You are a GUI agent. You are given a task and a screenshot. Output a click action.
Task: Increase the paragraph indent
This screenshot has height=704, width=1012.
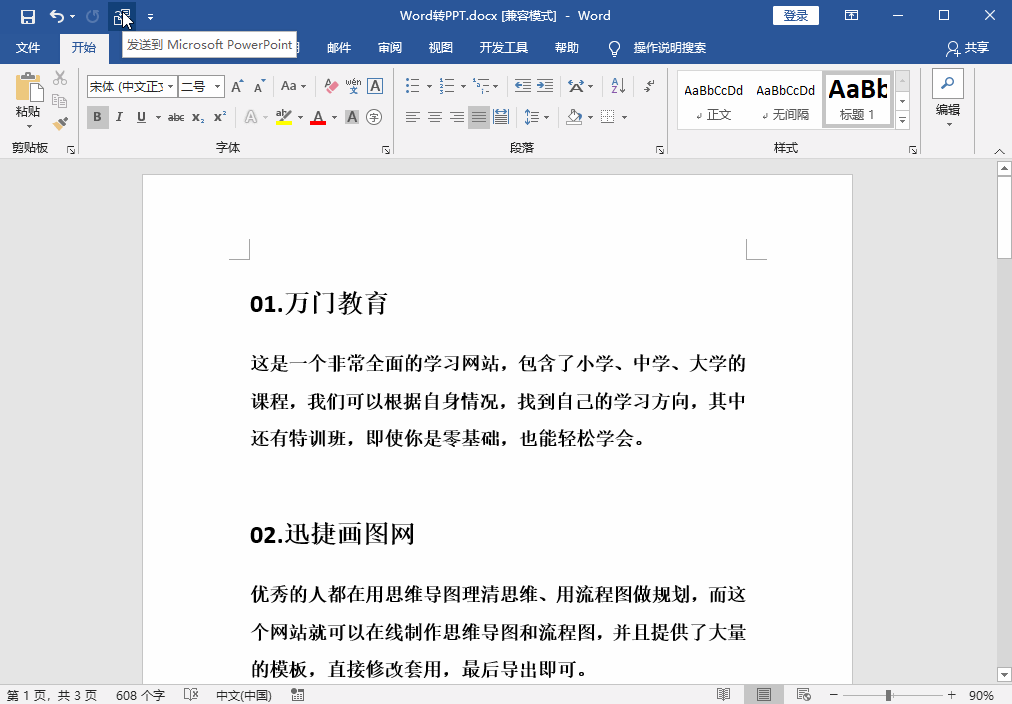pos(545,86)
